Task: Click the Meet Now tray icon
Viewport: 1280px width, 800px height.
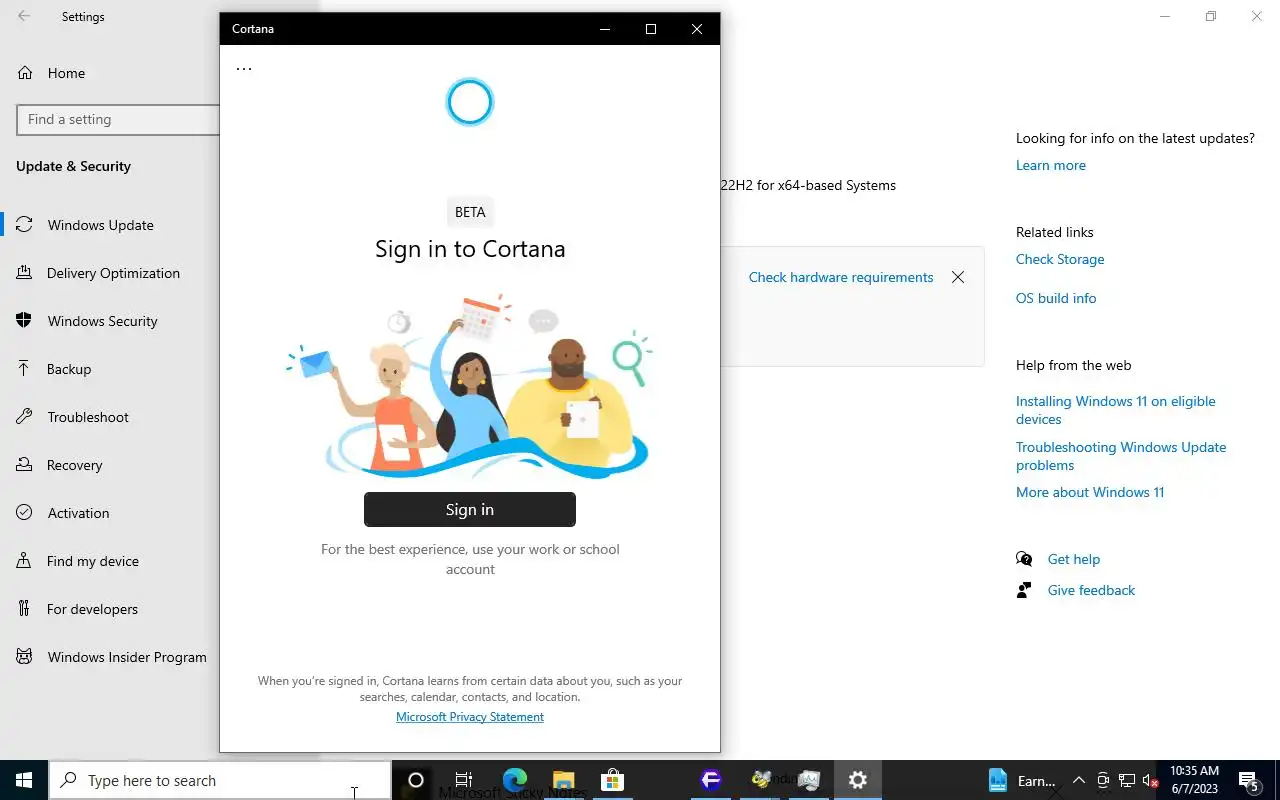Action: point(1103,781)
